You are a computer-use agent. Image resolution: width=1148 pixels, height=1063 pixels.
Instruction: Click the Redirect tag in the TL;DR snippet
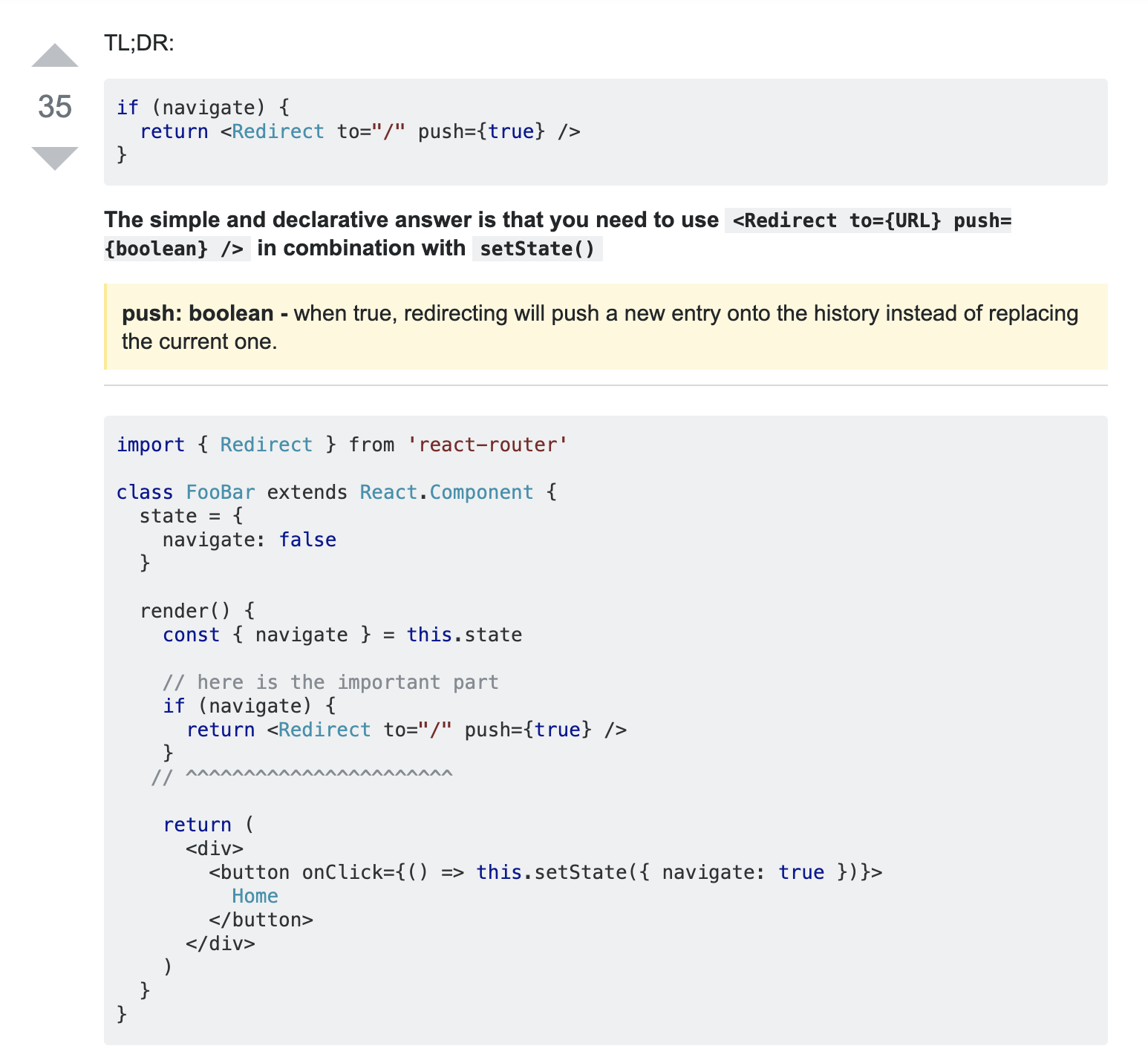278,131
